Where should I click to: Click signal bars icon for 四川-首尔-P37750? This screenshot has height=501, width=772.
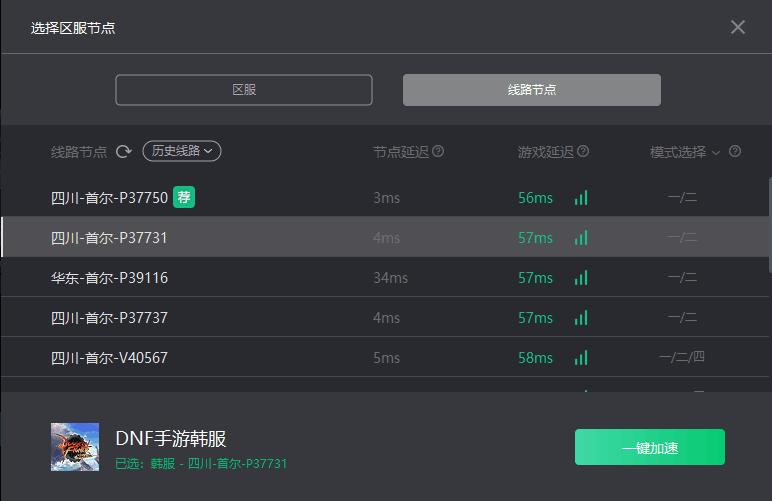pos(581,198)
